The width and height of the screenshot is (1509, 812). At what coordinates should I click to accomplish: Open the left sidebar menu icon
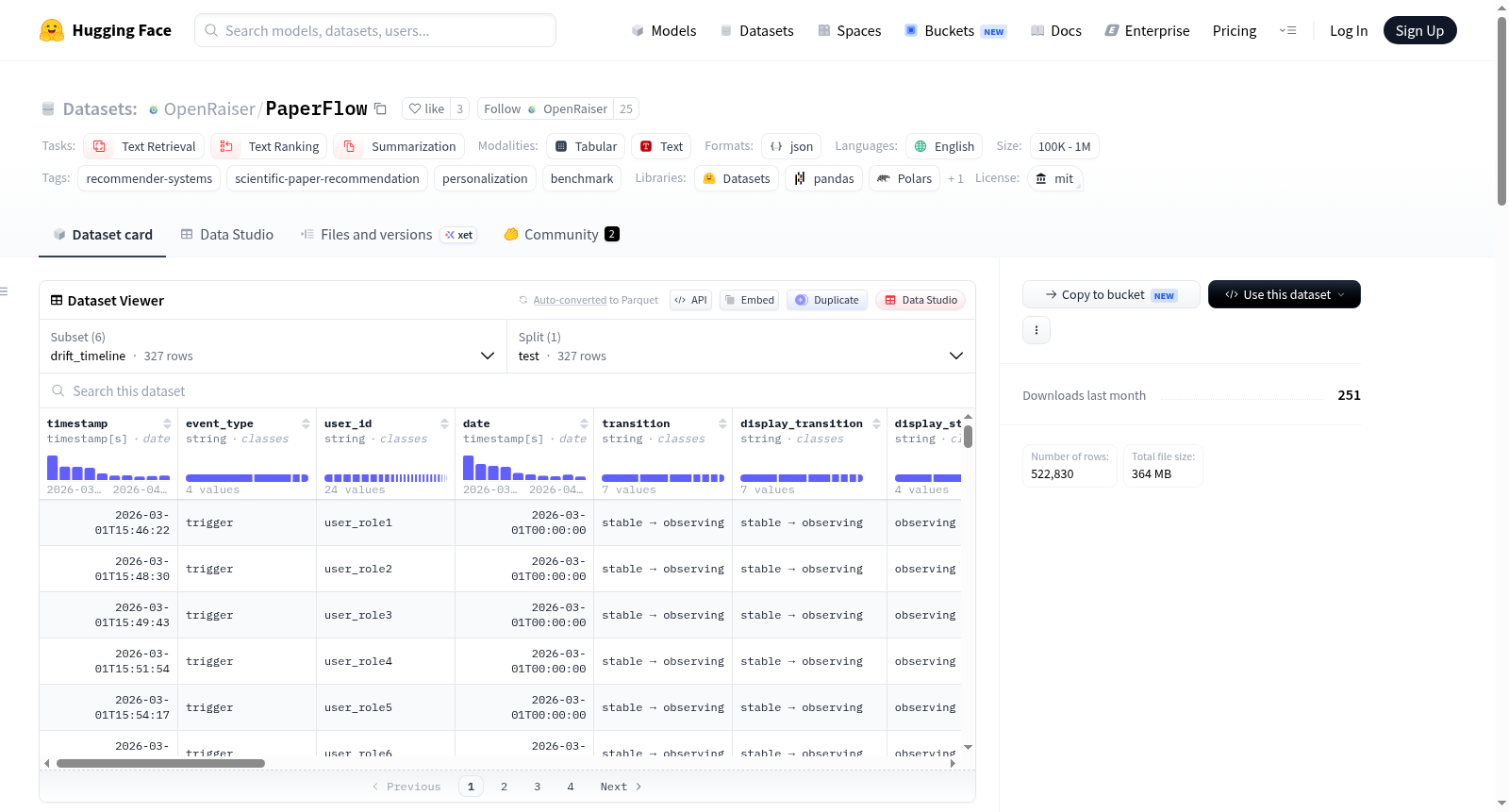click(x=4, y=291)
